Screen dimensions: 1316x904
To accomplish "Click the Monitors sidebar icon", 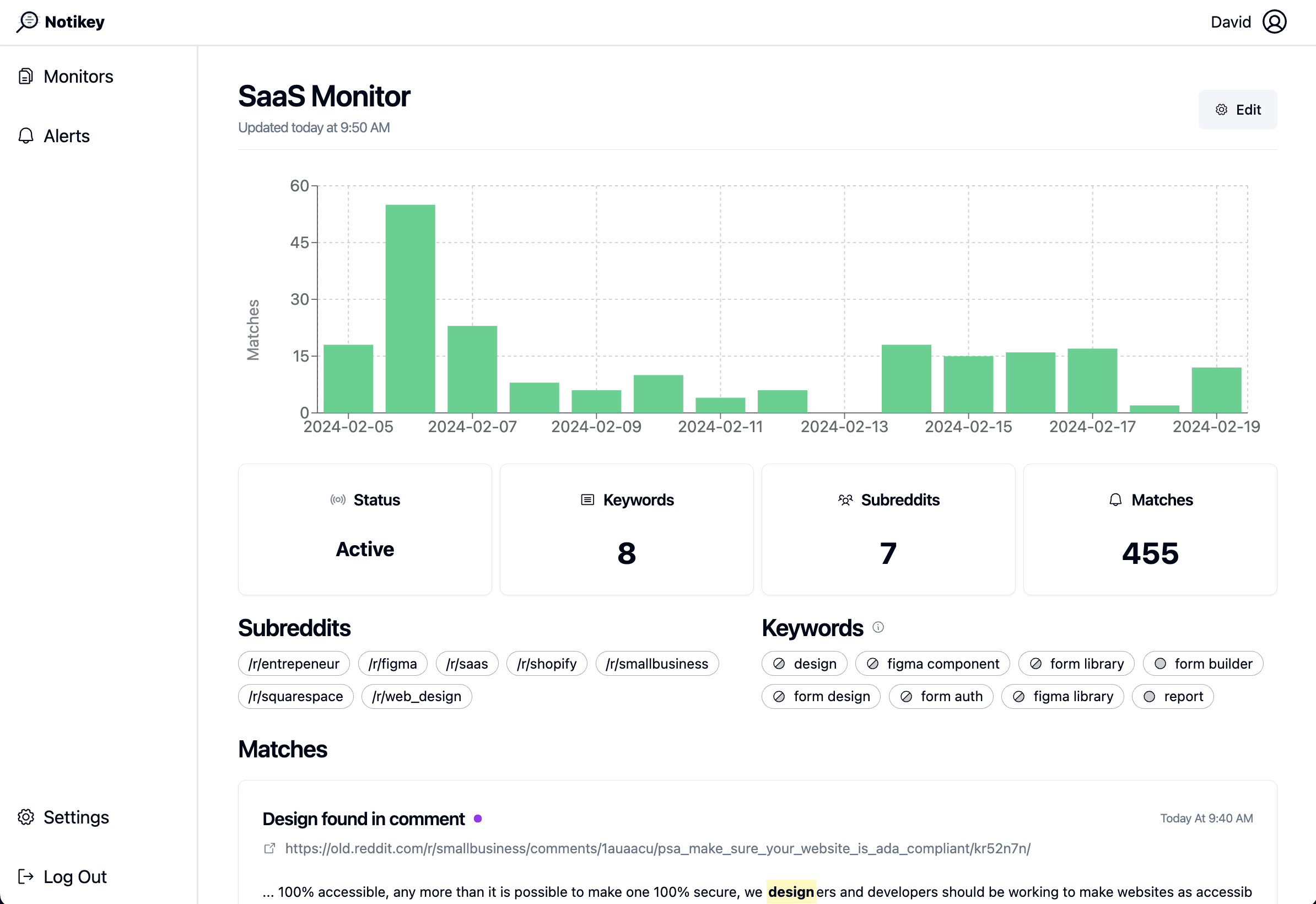I will tap(26, 76).
